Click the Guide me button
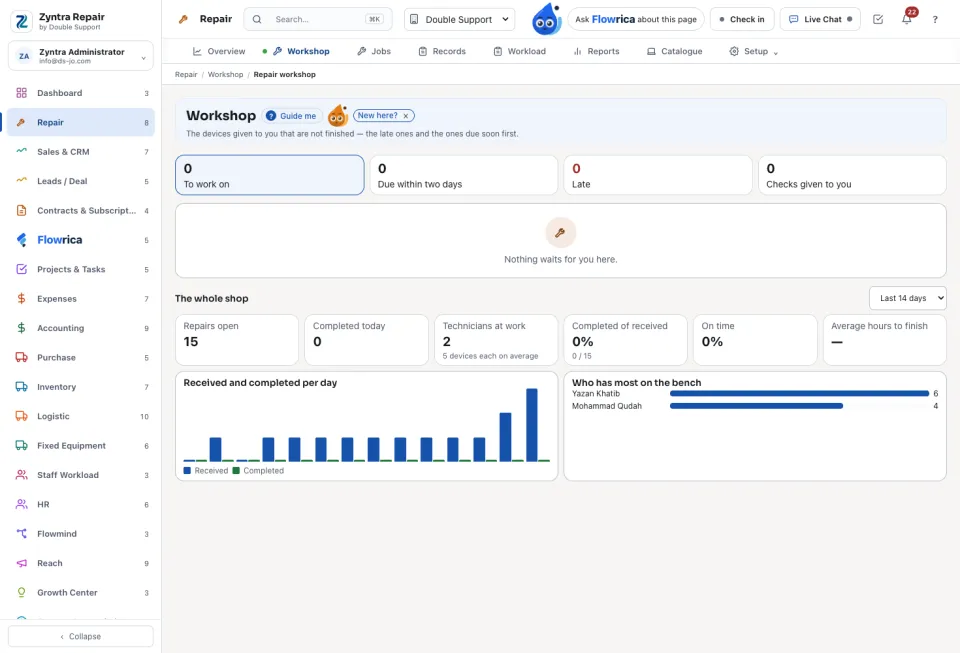This screenshot has height=653, width=960. click(x=292, y=116)
